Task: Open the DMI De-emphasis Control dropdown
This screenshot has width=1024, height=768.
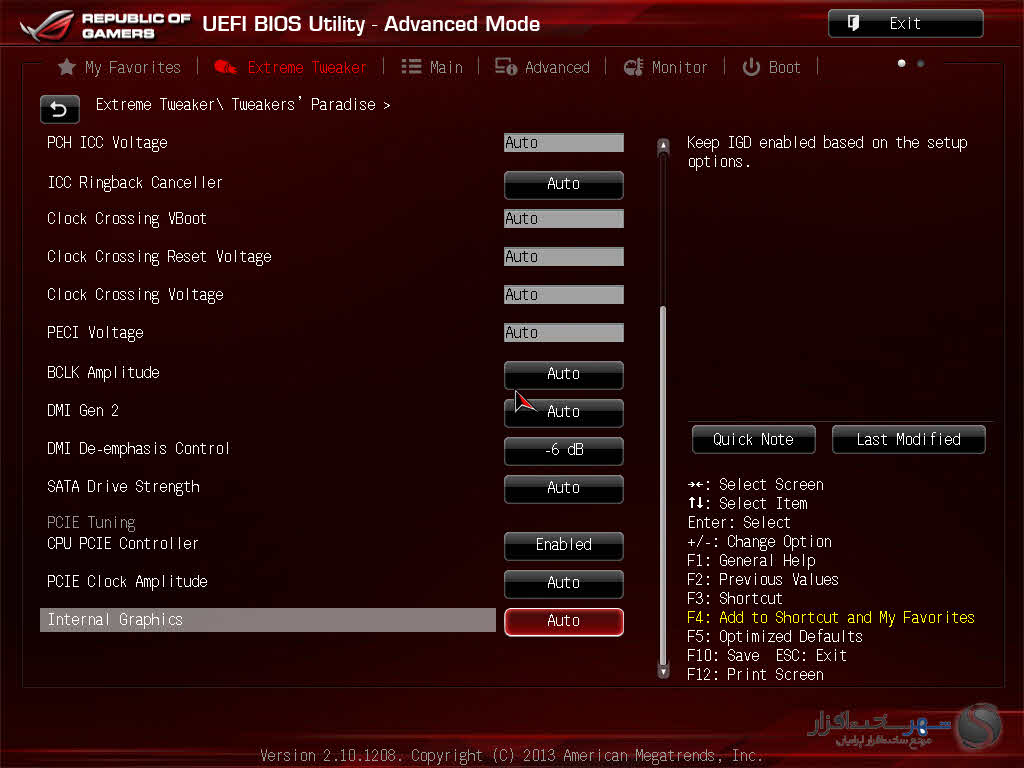Action: (563, 451)
